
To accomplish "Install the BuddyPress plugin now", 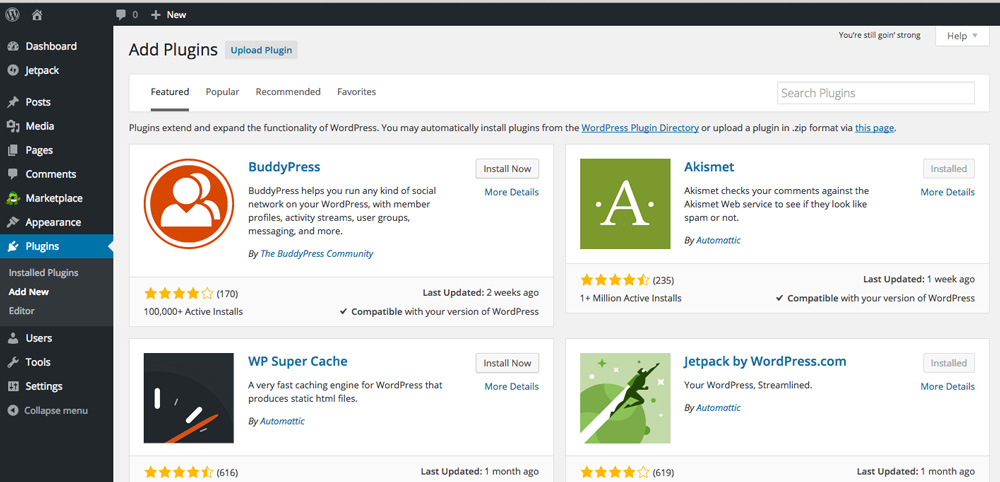I will (x=507, y=169).
